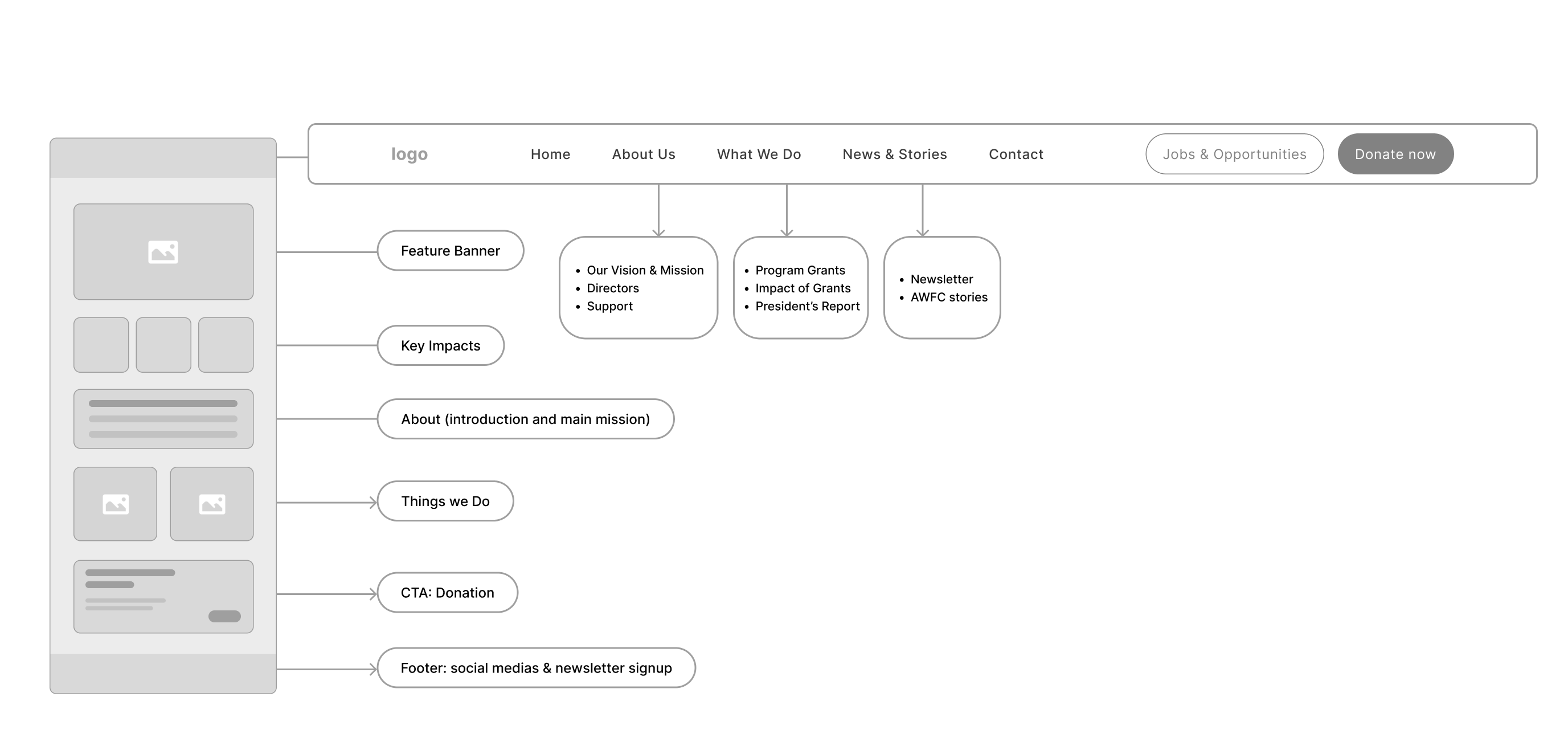The height and width of the screenshot is (754, 1568).
Task: Click the Donate now button
Action: [x=1395, y=154]
